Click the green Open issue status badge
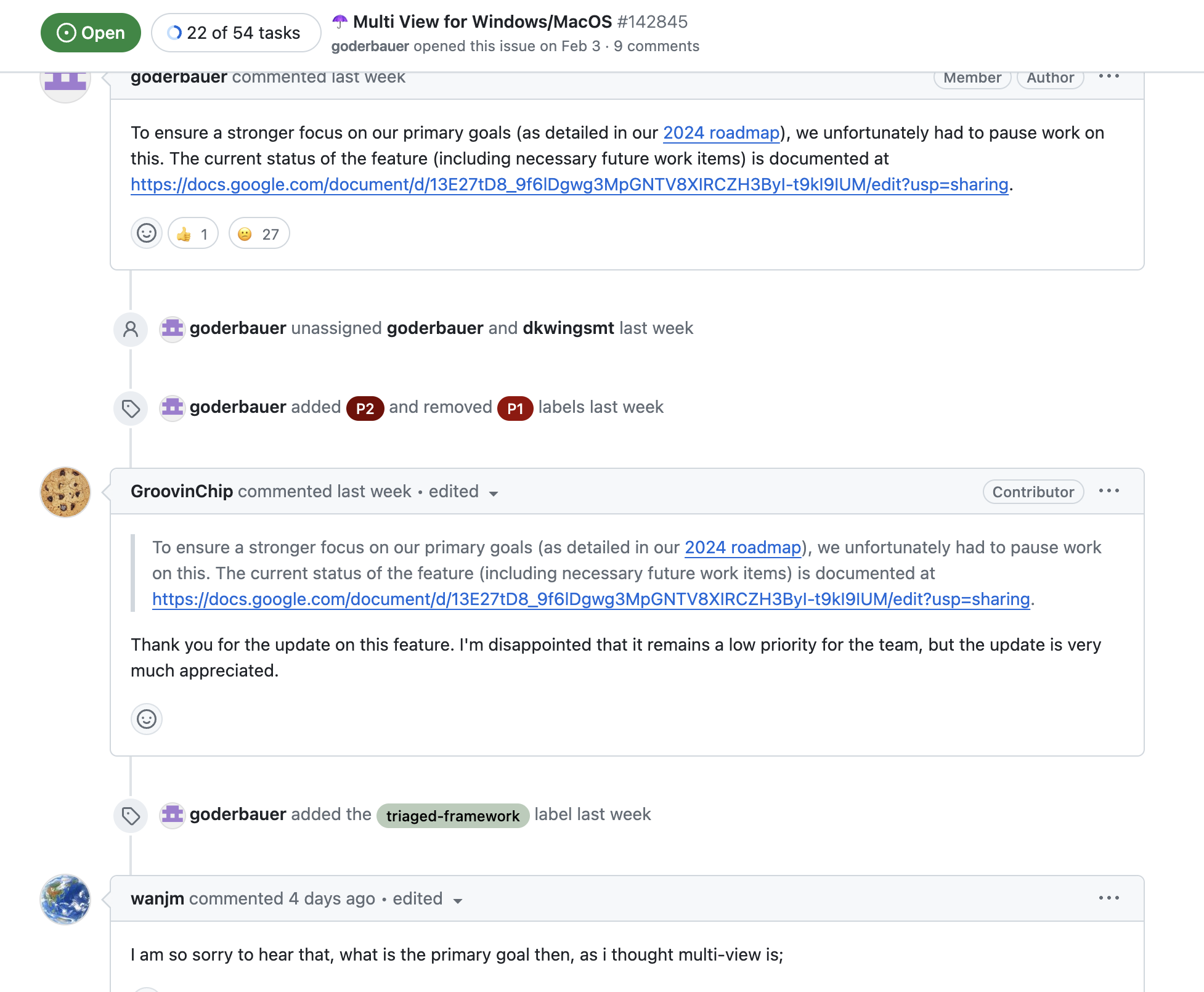 tap(91, 33)
